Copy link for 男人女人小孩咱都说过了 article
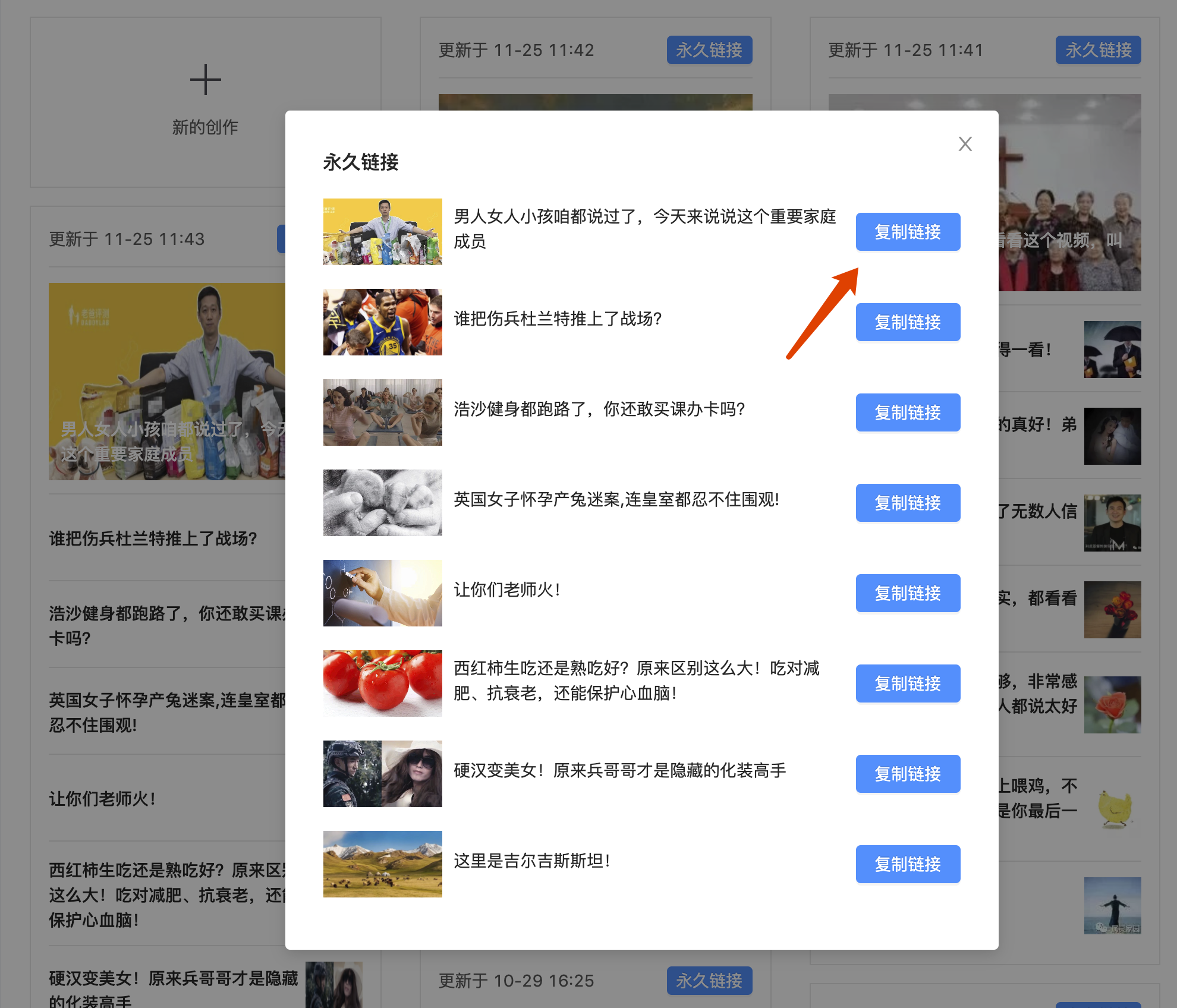The width and height of the screenshot is (1177, 1008). 908,232
